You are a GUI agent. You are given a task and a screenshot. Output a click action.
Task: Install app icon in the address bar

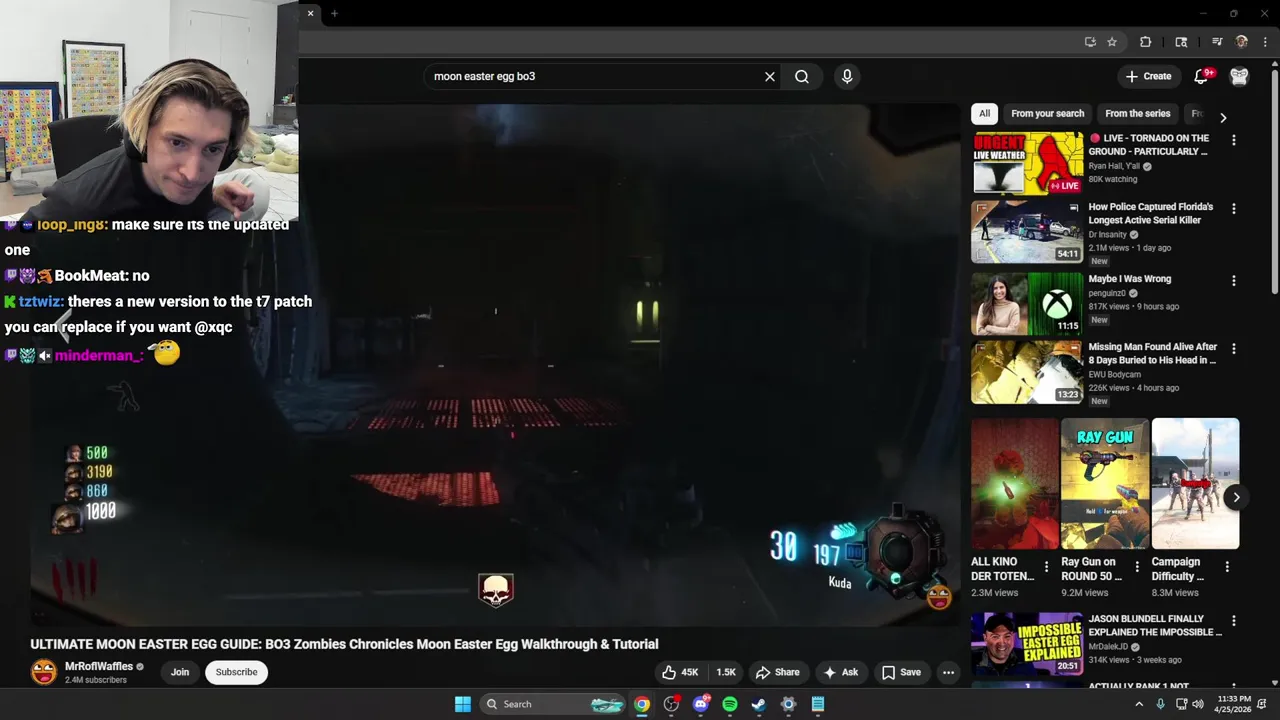point(1090,42)
